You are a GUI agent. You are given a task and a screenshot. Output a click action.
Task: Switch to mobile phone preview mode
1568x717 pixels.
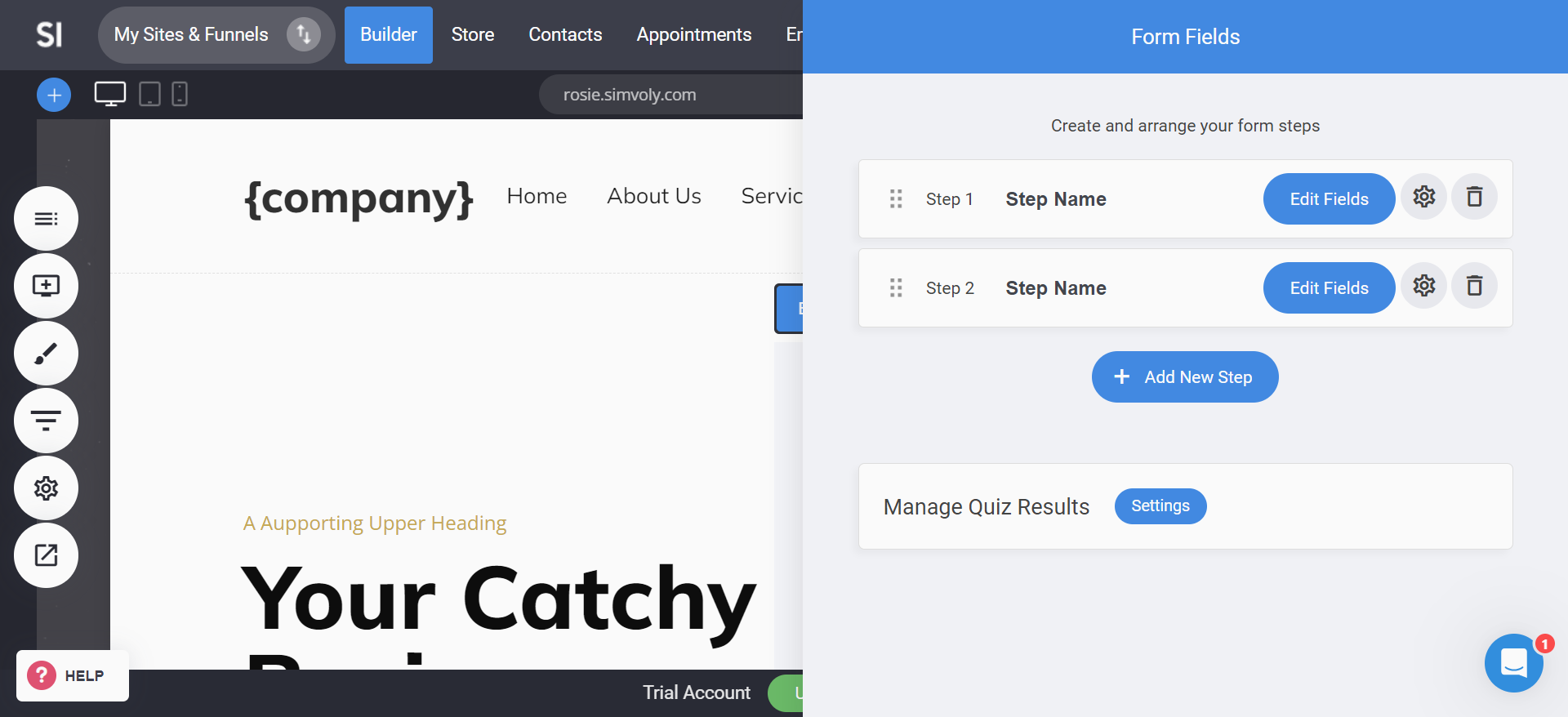180,95
